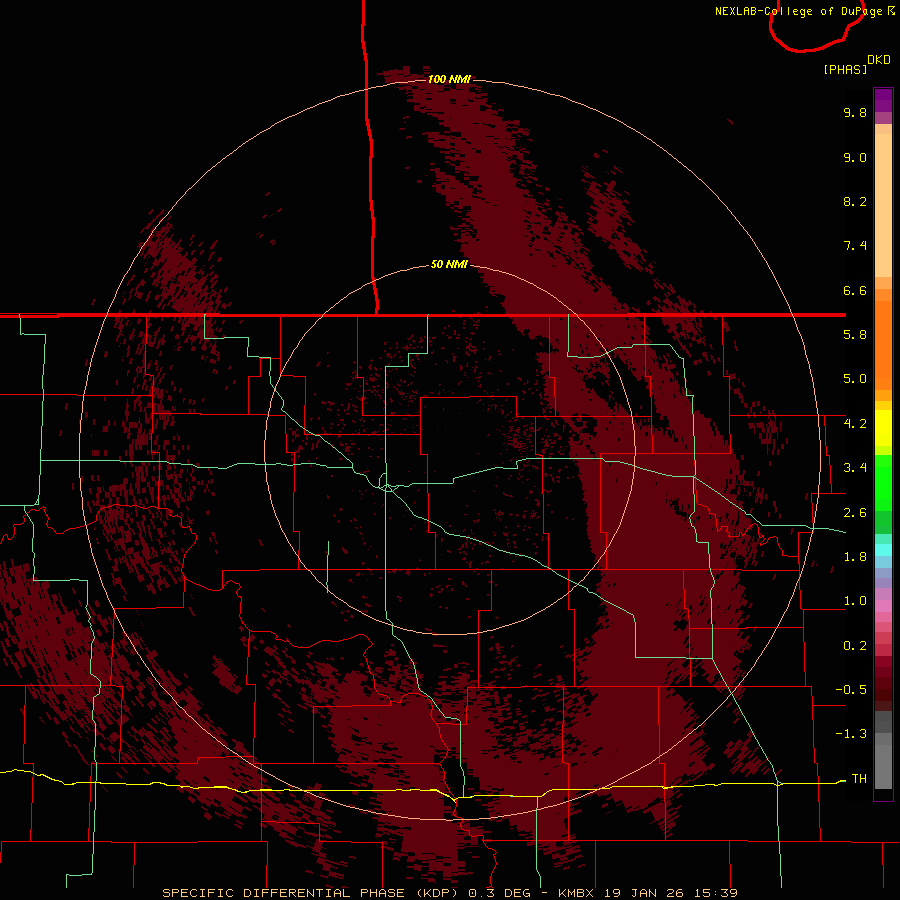This screenshot has width=900, height=900.
Task: Click the 1.0 scale value
Action: 855,601
